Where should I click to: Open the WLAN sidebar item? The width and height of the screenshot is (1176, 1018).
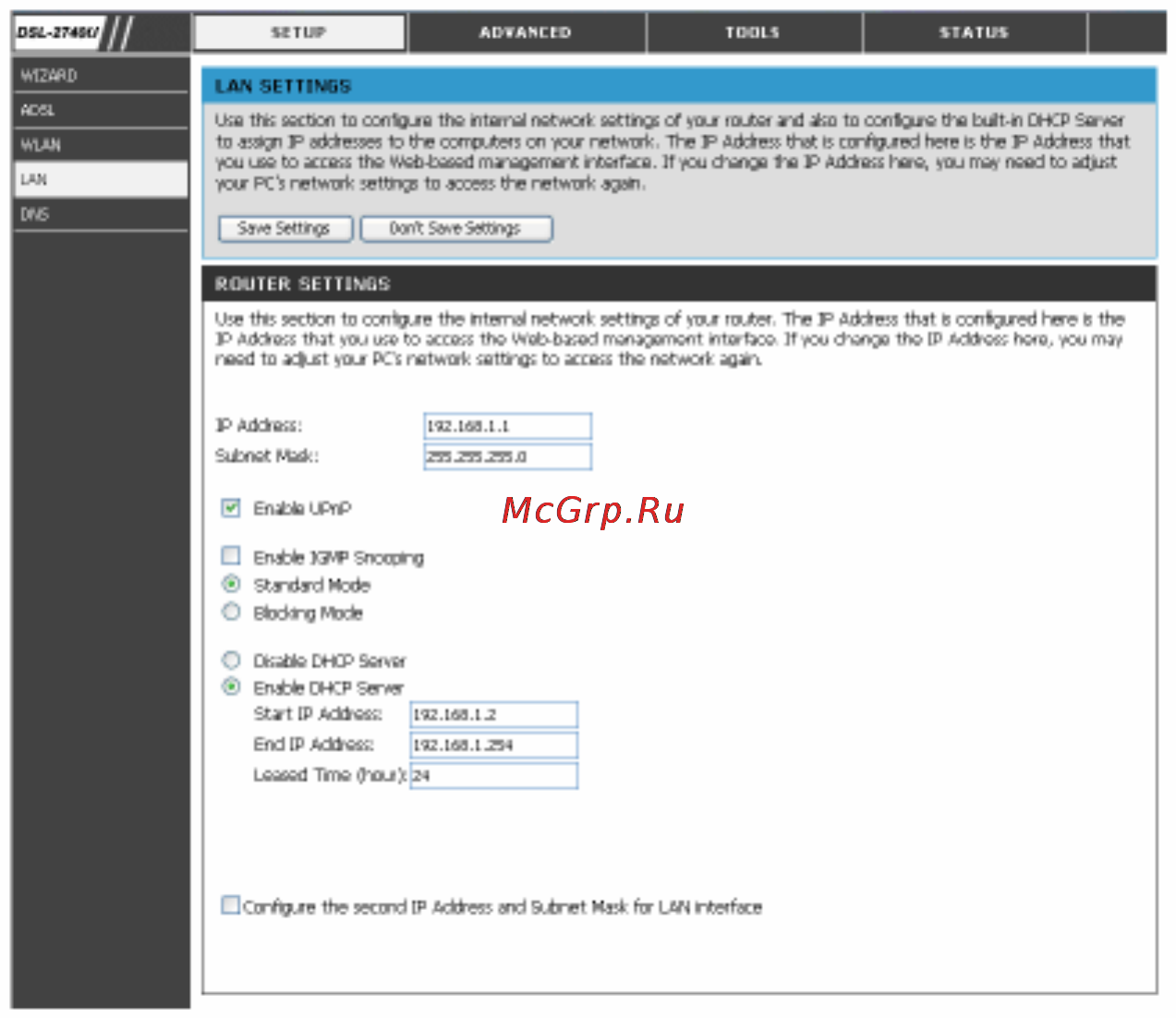tap(101, 145)
